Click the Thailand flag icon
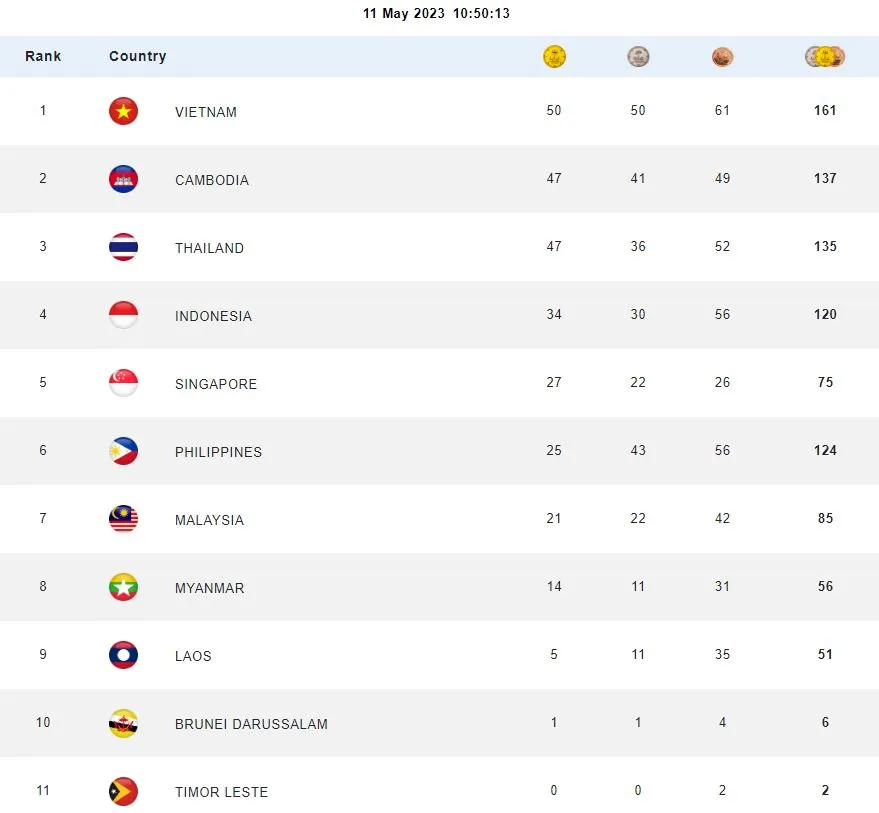Image resolution: width=879 pixels, height=813 pixels. [123, 247]
